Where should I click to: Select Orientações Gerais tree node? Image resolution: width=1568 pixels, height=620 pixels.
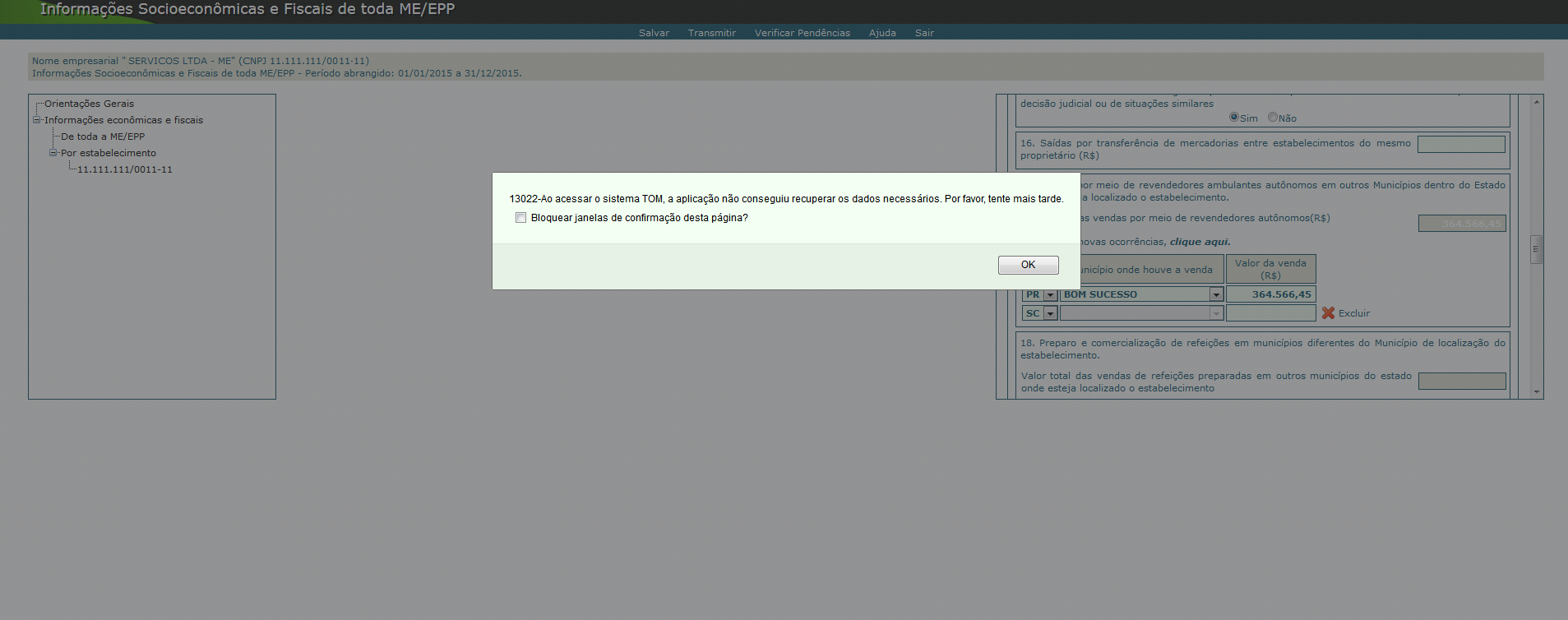[x=89, y=104]
